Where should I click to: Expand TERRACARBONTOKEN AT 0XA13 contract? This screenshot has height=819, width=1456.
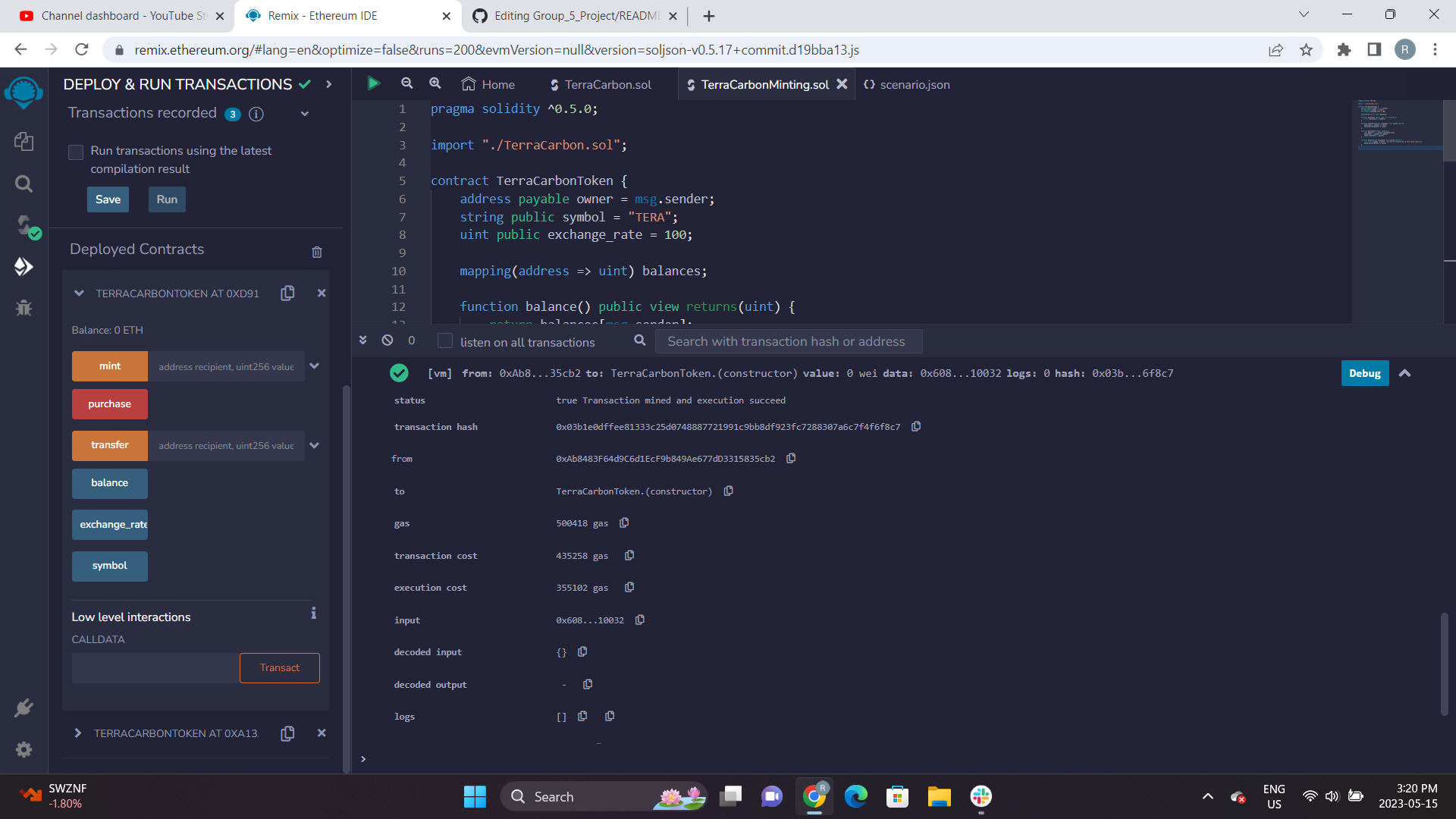pos(77,733)
